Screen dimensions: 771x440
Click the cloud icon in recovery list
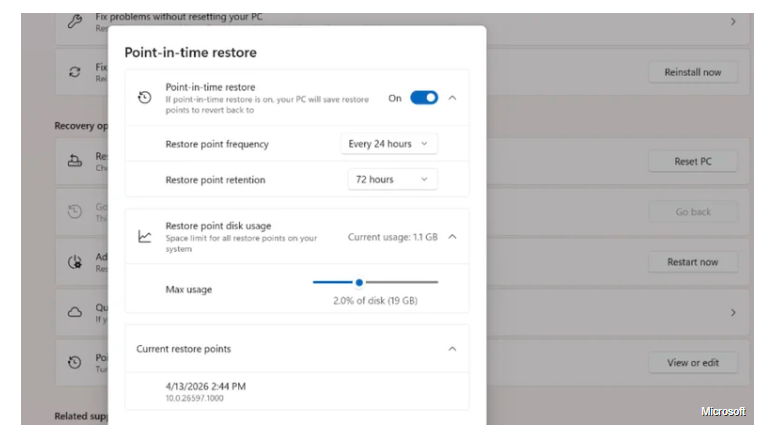pyautogui.click(x=75, y=312)
